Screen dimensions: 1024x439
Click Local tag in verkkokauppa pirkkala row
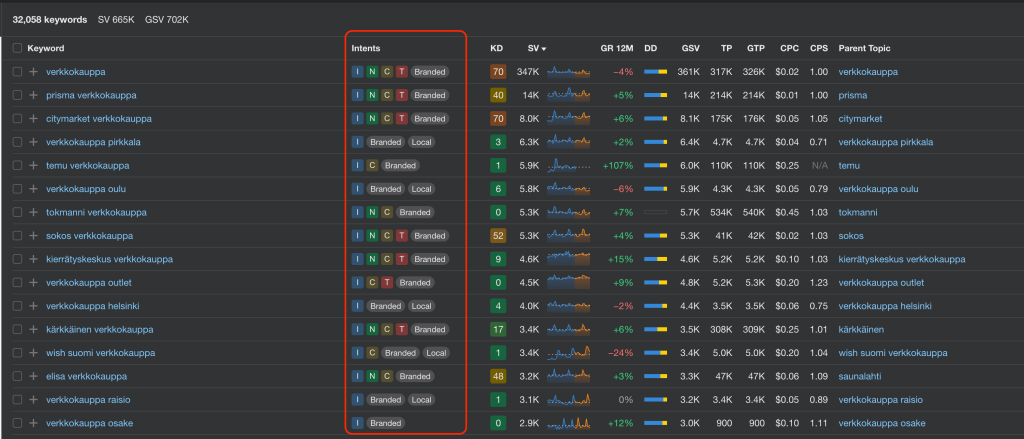coord(421,142)
